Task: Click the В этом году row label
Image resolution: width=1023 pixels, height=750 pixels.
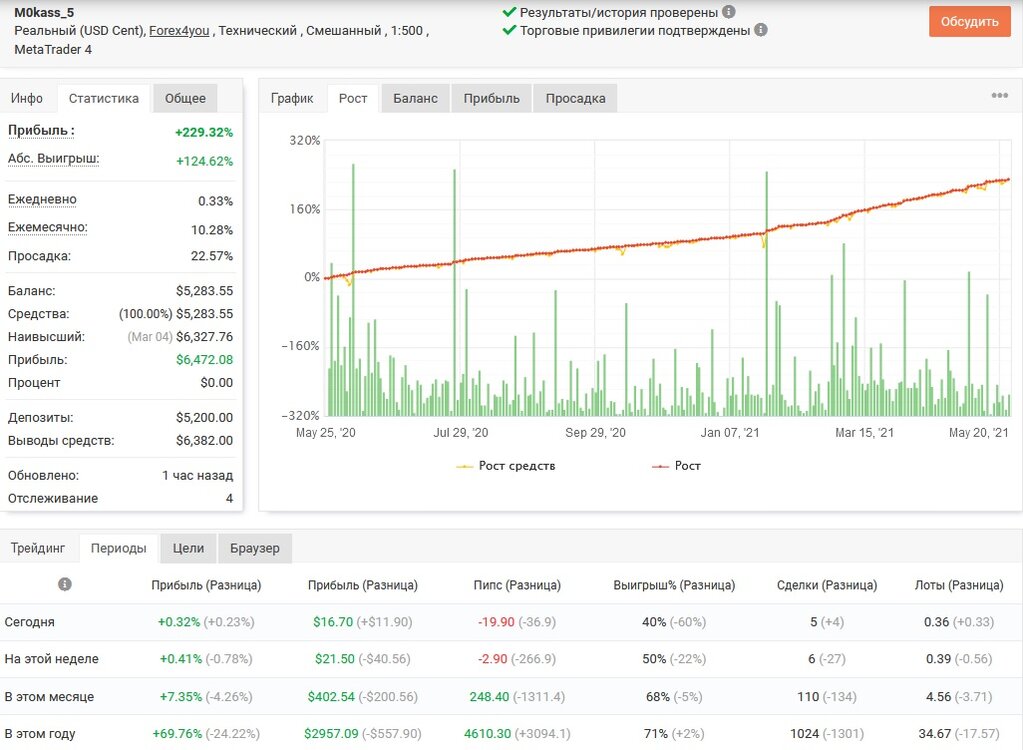Action: pos(40,734)
